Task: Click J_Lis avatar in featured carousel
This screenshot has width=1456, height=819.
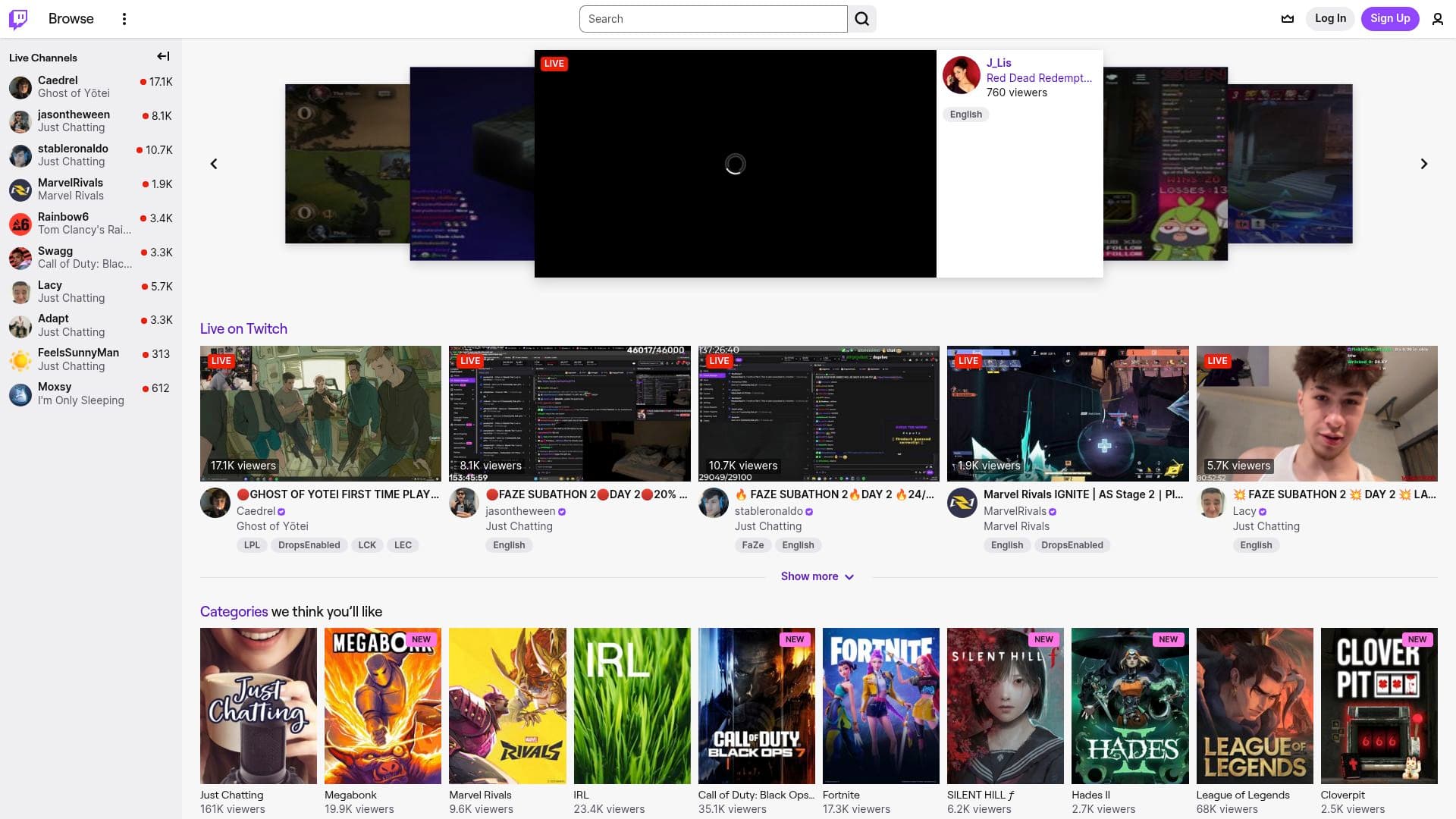Action: click(962, 75)
